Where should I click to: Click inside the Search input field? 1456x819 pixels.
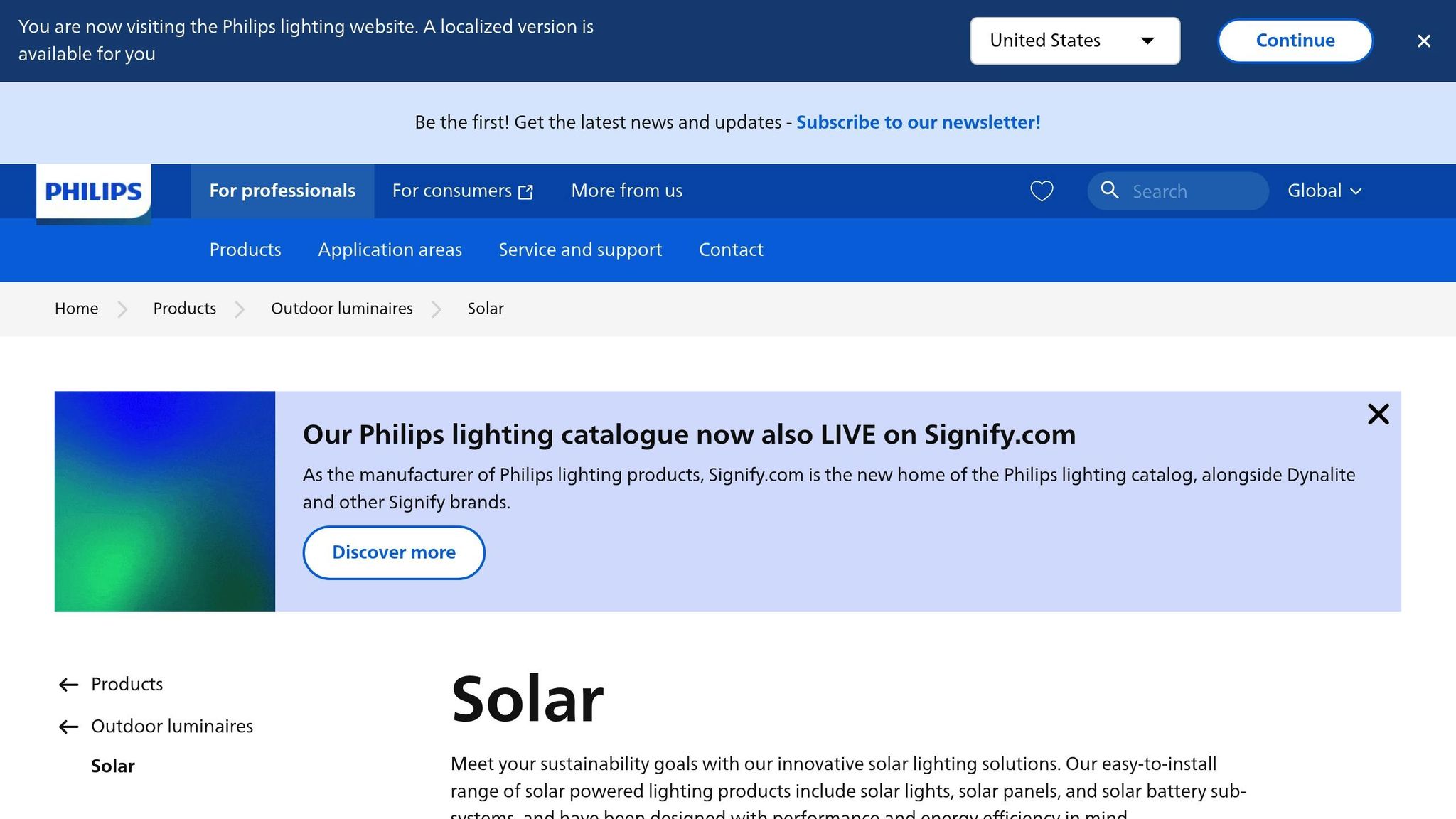[x=1194, y=191]
